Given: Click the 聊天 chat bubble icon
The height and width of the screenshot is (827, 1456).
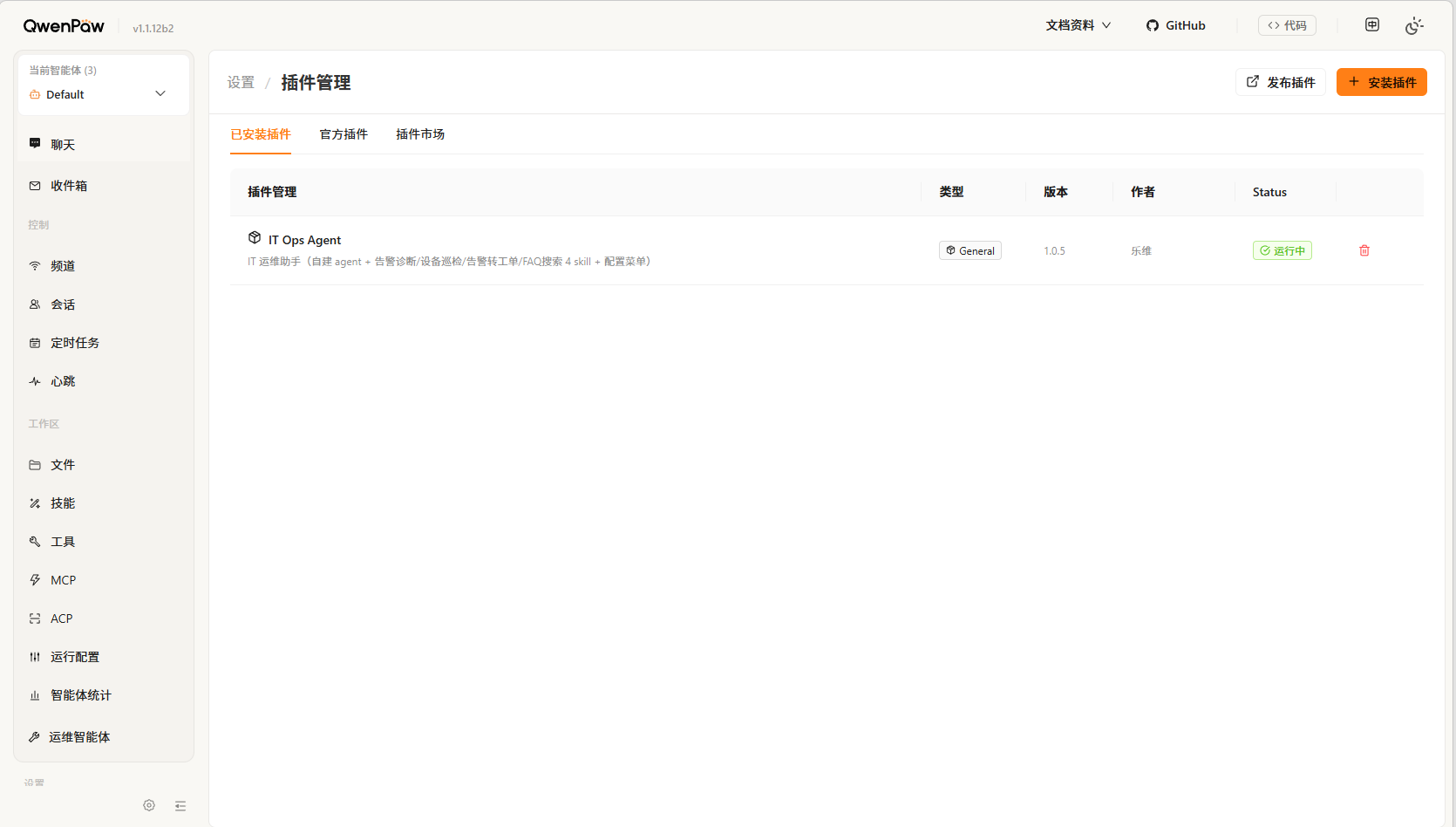Looking at the screenshot, I should [35, 143].
